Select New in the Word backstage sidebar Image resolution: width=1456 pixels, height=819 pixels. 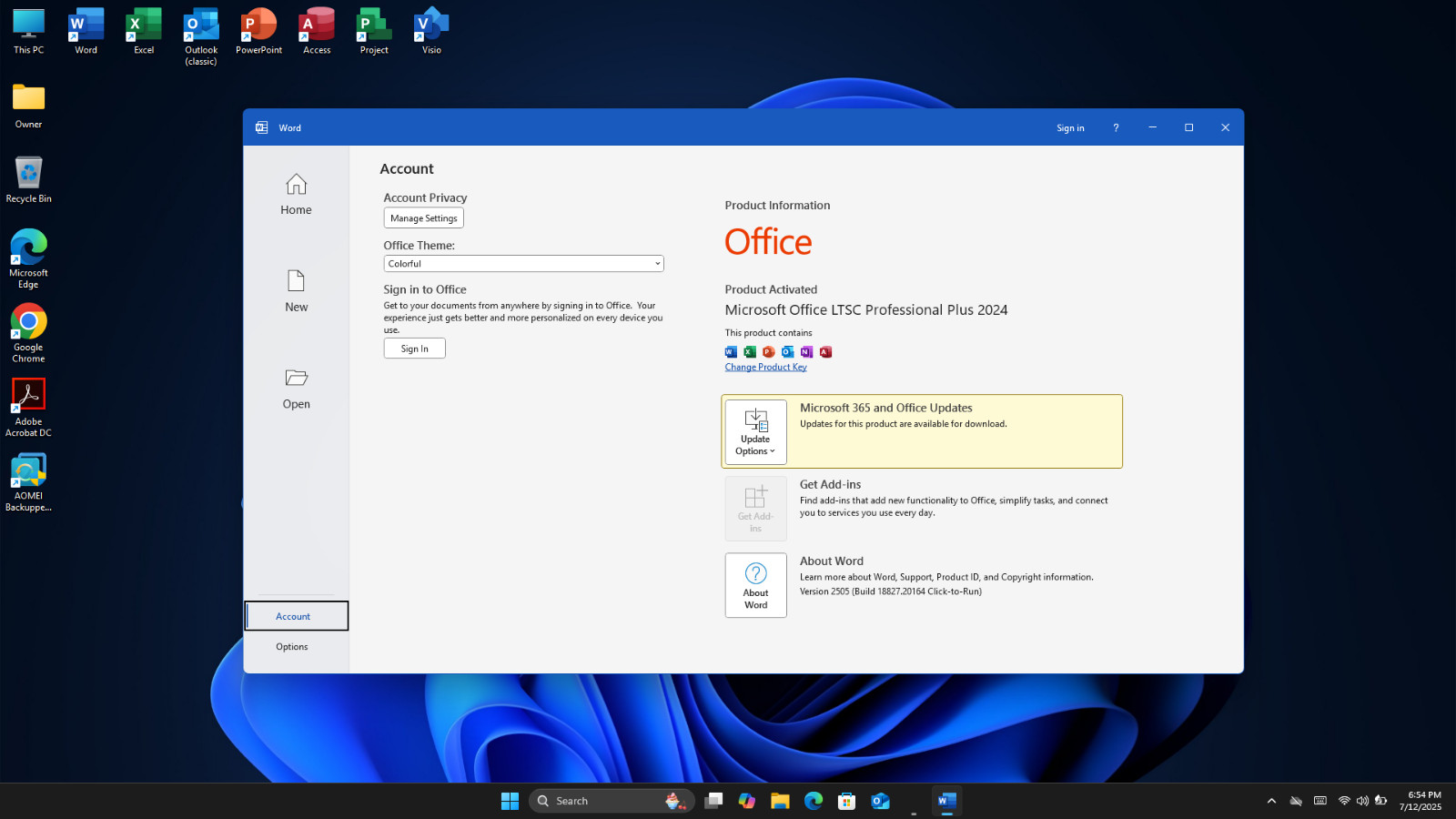pyautogui.click(x=296, y=292)
